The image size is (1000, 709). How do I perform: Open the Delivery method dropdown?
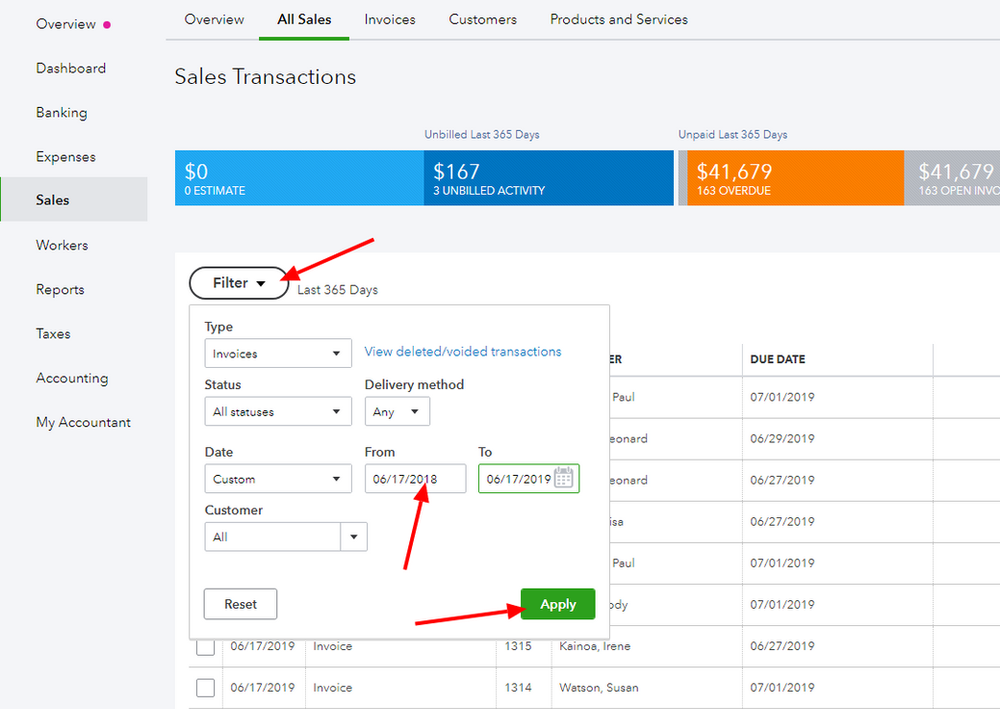coord(397,411)
